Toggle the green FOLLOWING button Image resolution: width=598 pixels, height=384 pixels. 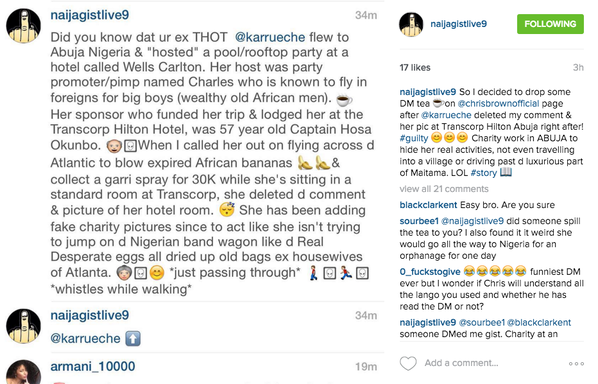click(550, 24)
